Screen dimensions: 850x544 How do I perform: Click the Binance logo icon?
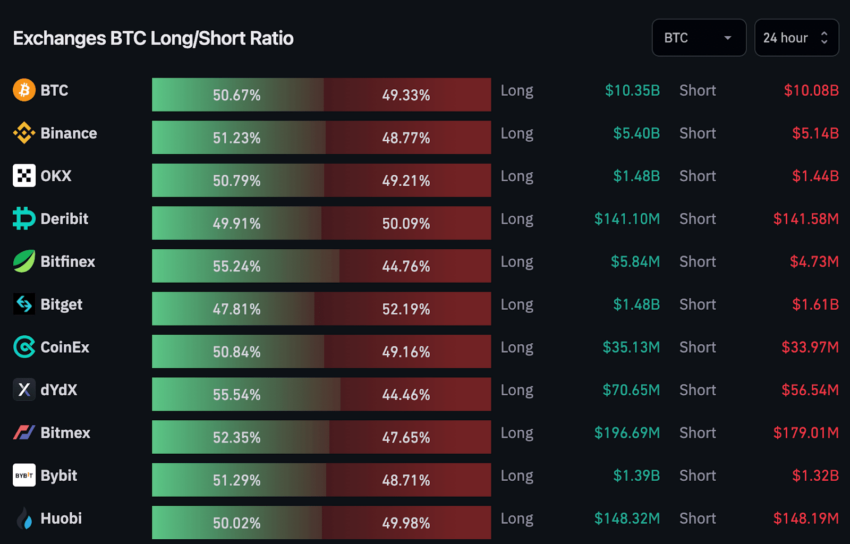point(24,133)
